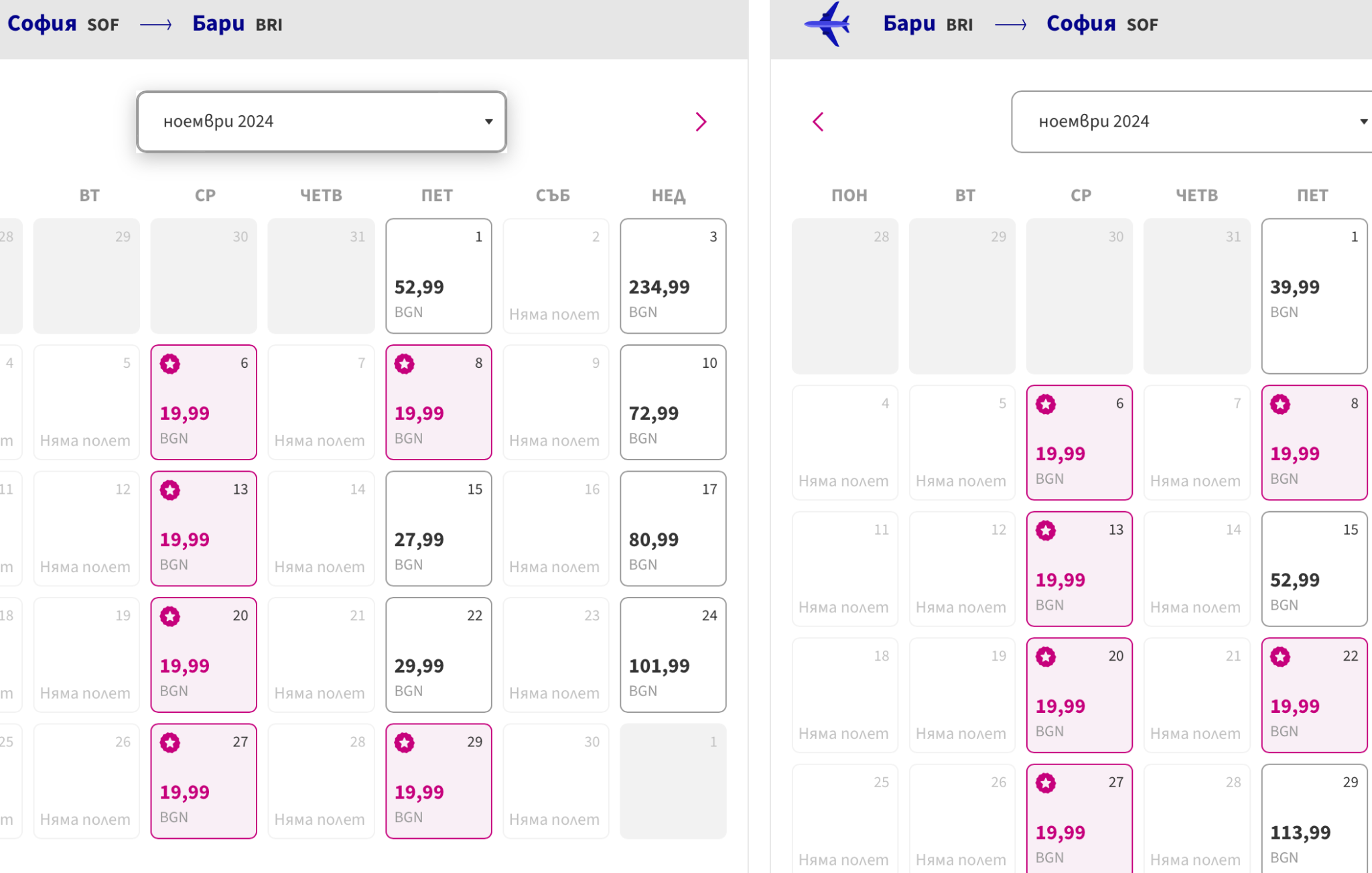Click star badge on November 22 return fare
1372x873 pixels.
tap(1280, 657)
